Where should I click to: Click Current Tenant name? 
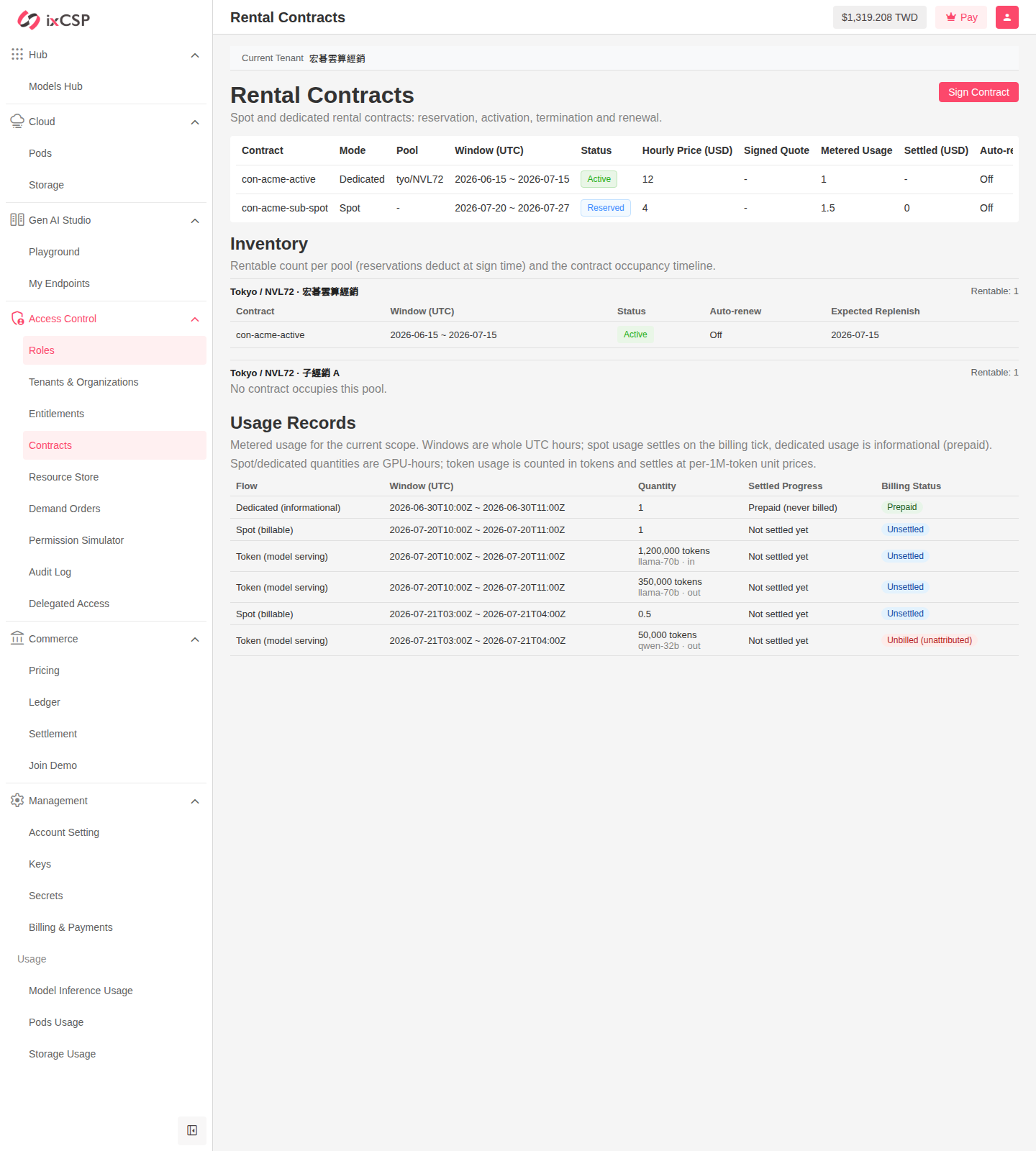(337, 58)
